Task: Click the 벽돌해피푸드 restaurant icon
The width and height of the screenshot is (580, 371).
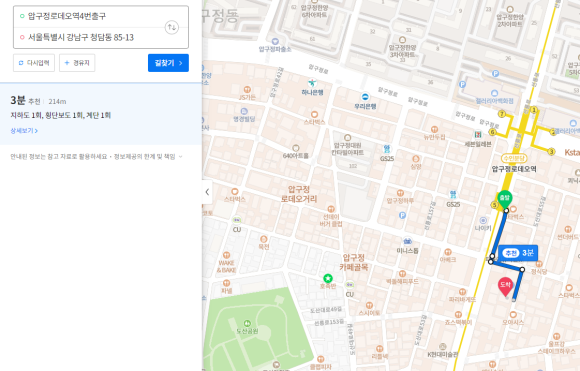Action: 402,274
